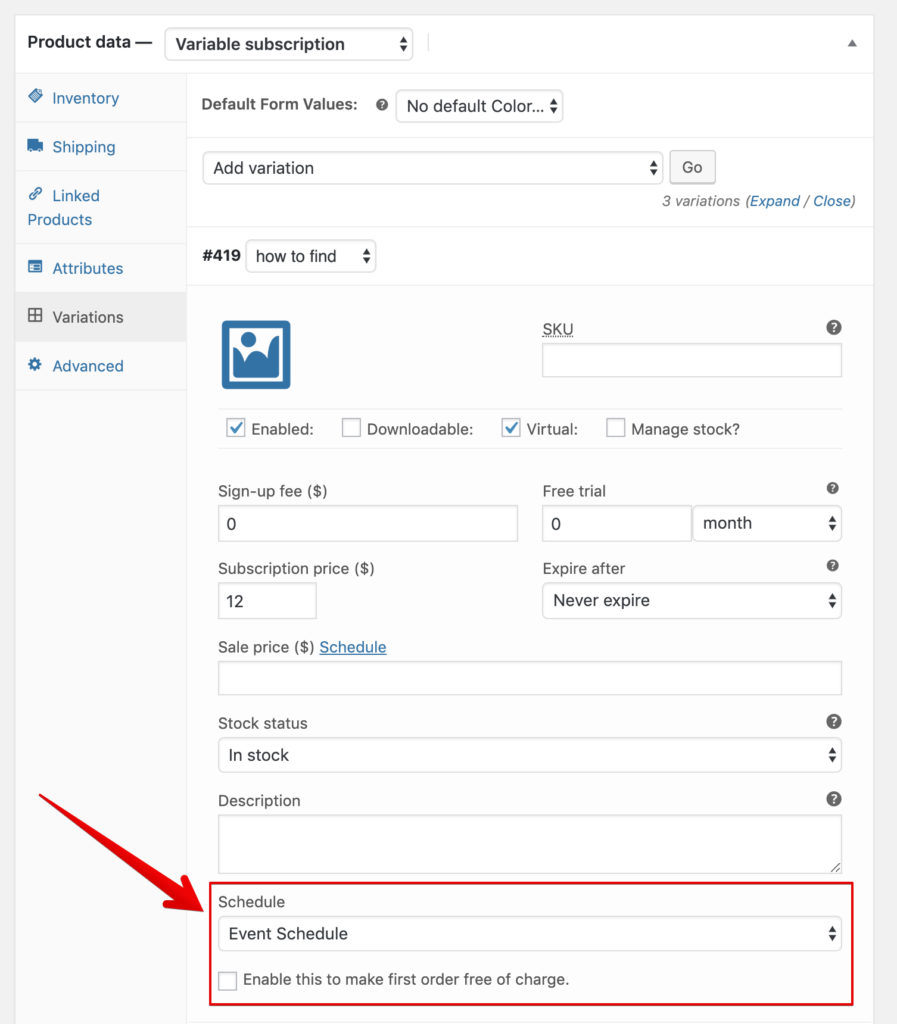Screen dimensions: 897x1024
Task: Open the Event Schedule dropdown
Action: pos(529,933)
